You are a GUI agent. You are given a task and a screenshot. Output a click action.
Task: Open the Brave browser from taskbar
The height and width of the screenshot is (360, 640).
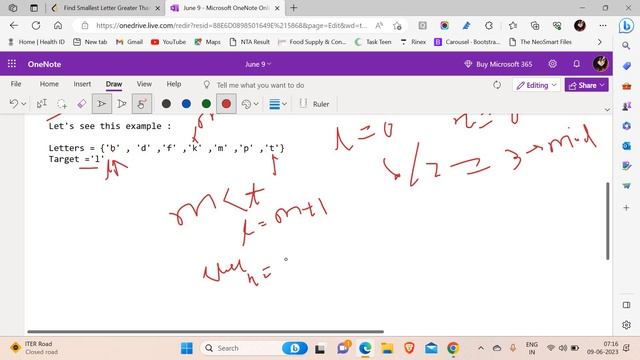(x=409, y=348)
